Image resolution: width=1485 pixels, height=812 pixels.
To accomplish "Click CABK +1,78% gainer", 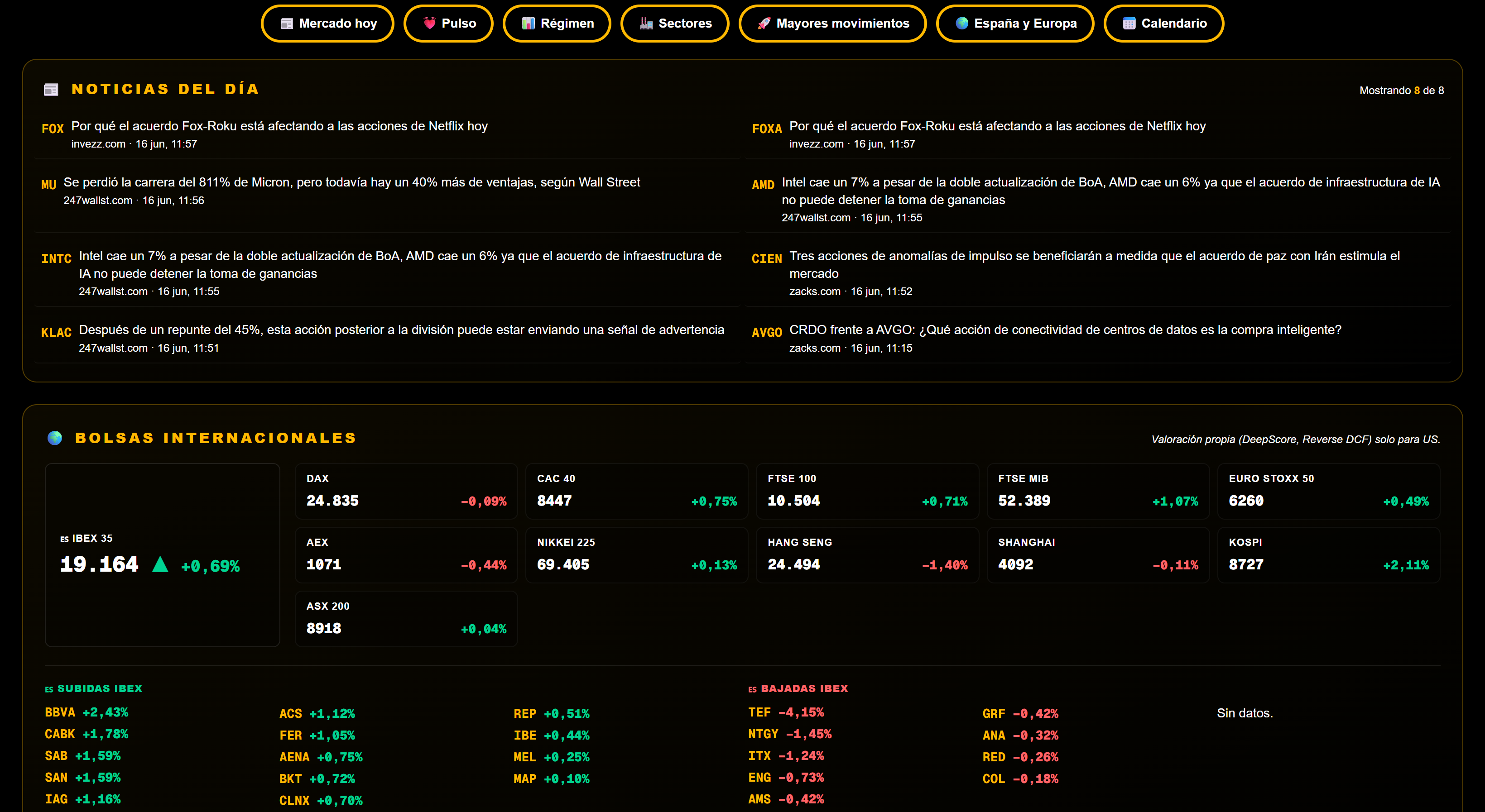I will pos(87,734).
